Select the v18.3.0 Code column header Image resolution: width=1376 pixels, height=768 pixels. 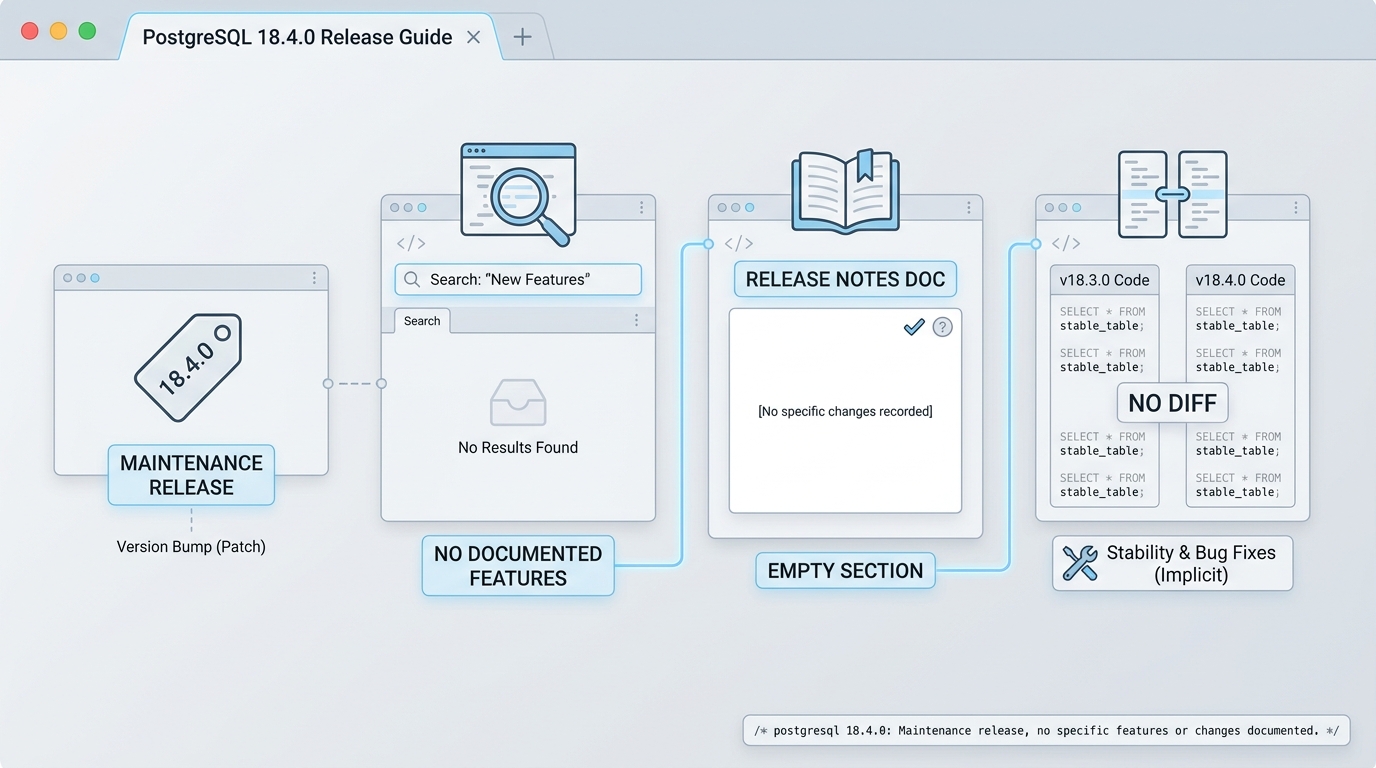tap(1105, 280)
